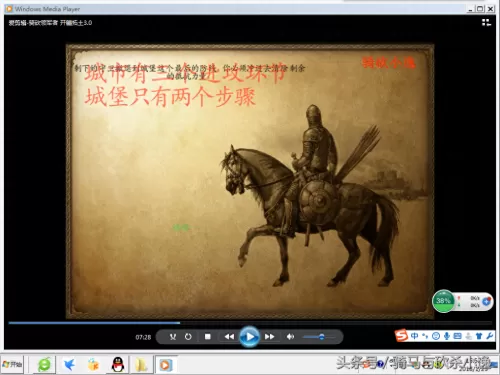Stop the video playback
Screen dimensions: 500x375
208,337
